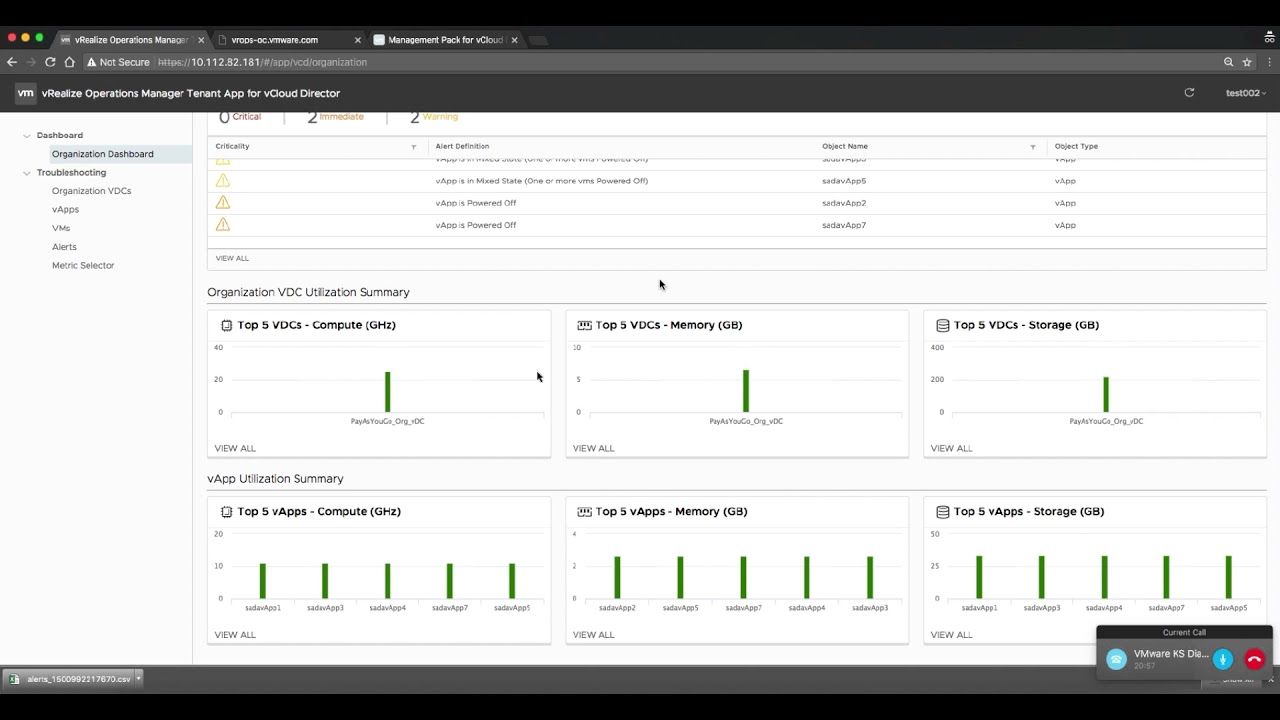The width and height of the screenshot is (1280, 720).
Task: Open Alerts in sidebar
Action: [64, 247]
